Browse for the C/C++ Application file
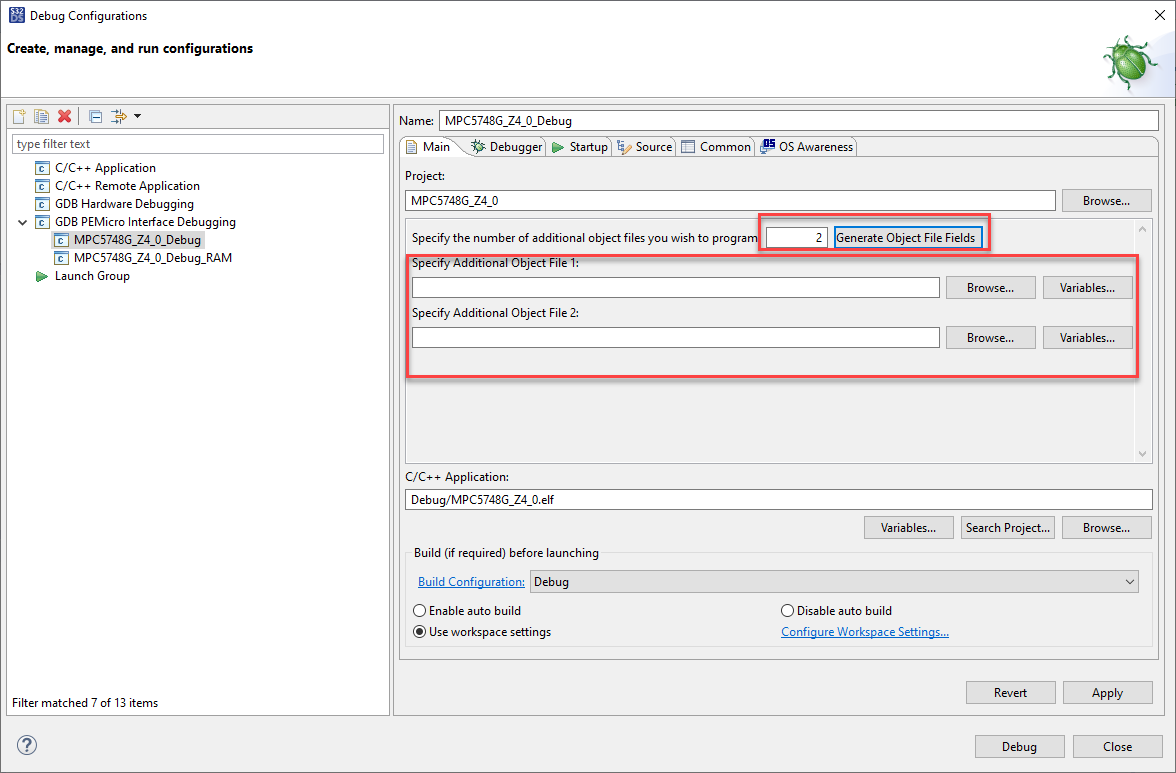The image size is (1176, 773). click(x=1106, y=528)
